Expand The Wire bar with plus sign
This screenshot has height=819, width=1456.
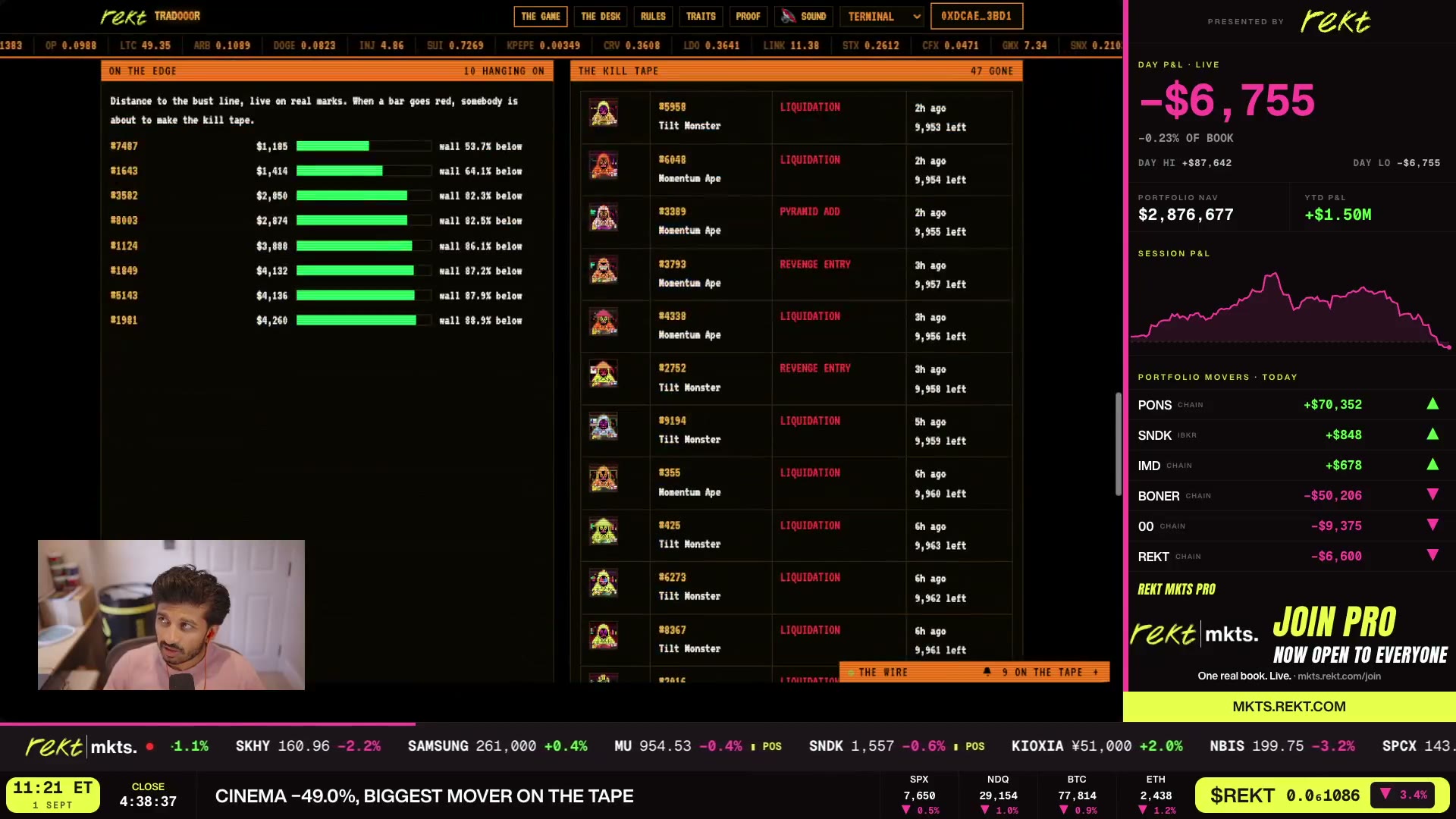tap(1096, 672)
